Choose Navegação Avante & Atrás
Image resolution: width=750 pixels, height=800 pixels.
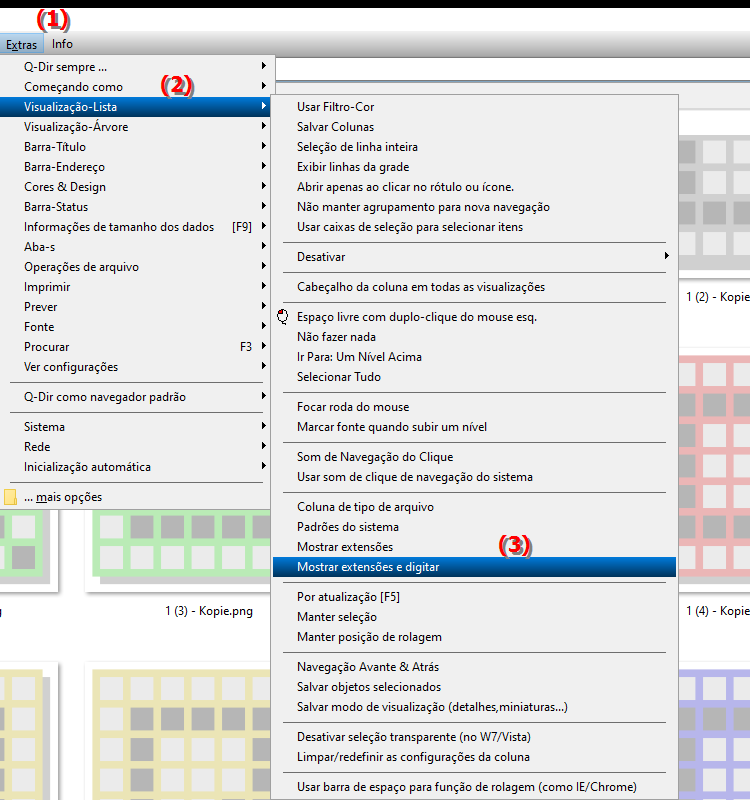[367, 667]
